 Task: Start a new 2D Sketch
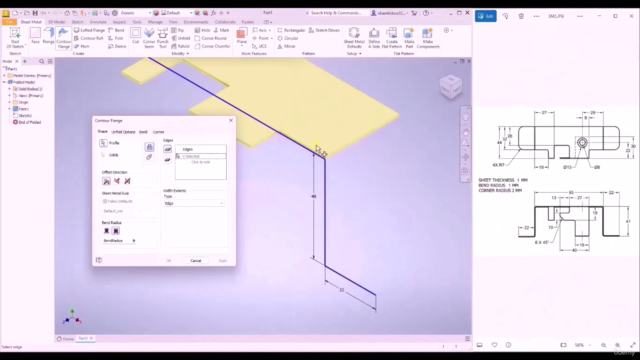point(15,38)
